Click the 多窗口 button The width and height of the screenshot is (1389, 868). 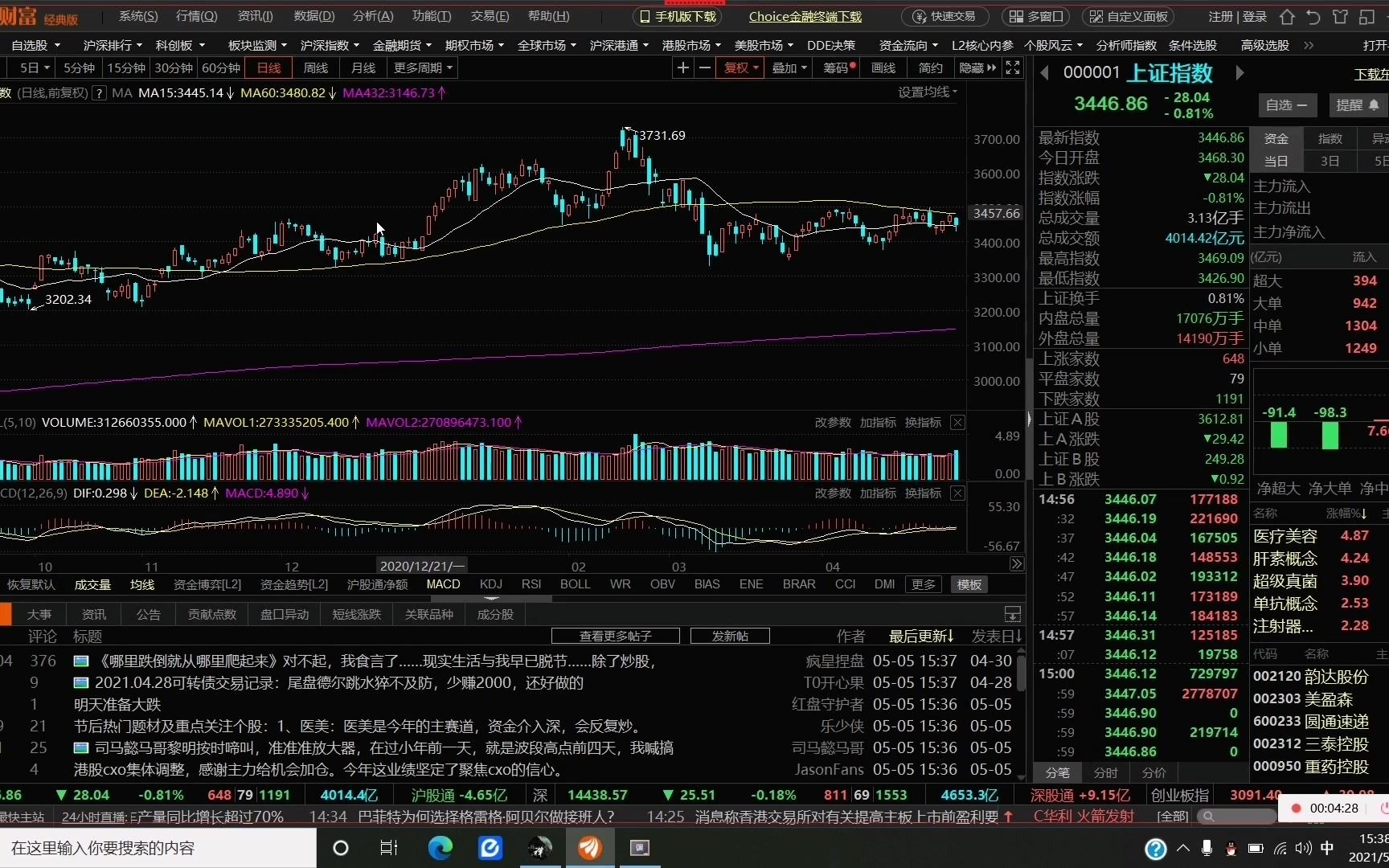click(x=1038, y=17)
